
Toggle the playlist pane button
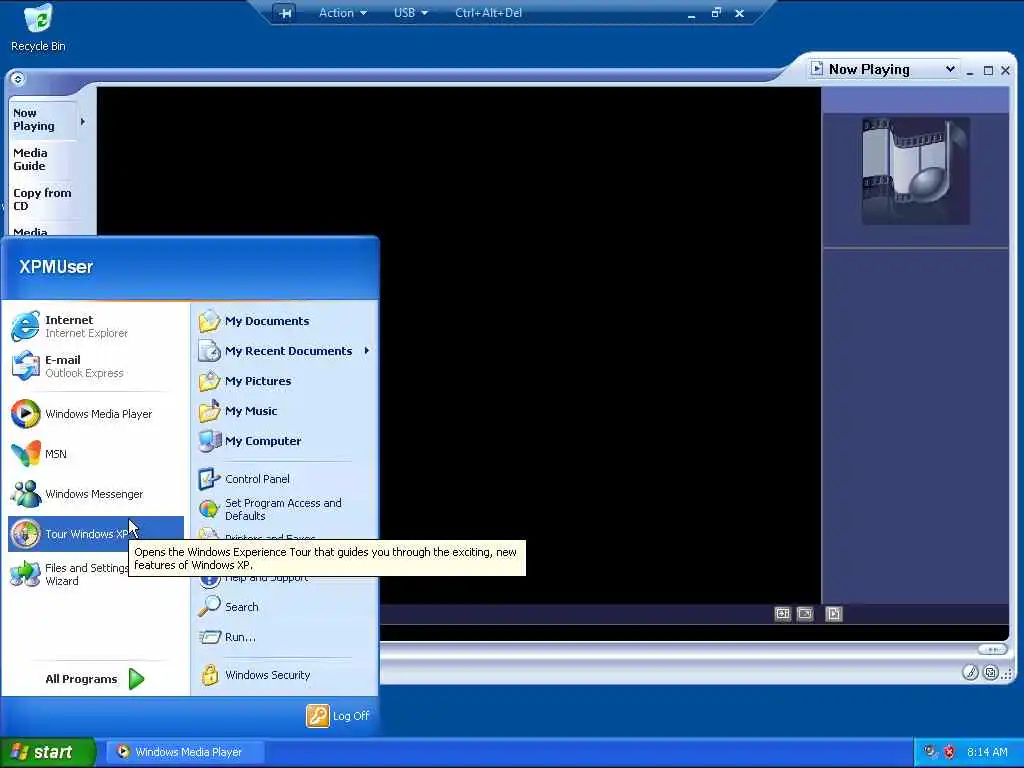click(x=834, y=614)
